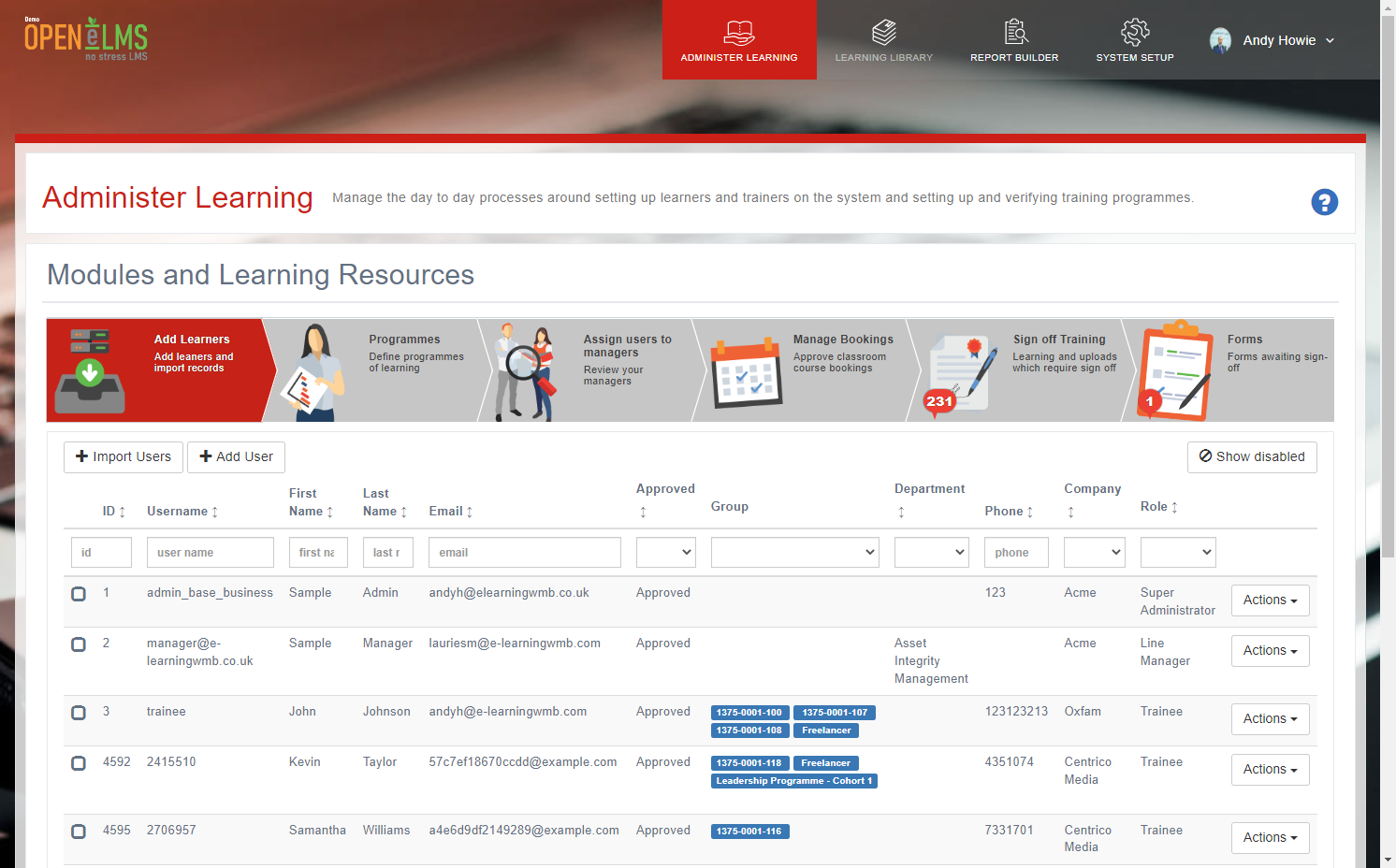Check the box for trainee John Johnson
Image resolution: width=1396 pixels, height=868 pixels.
(x=79, y=713)
